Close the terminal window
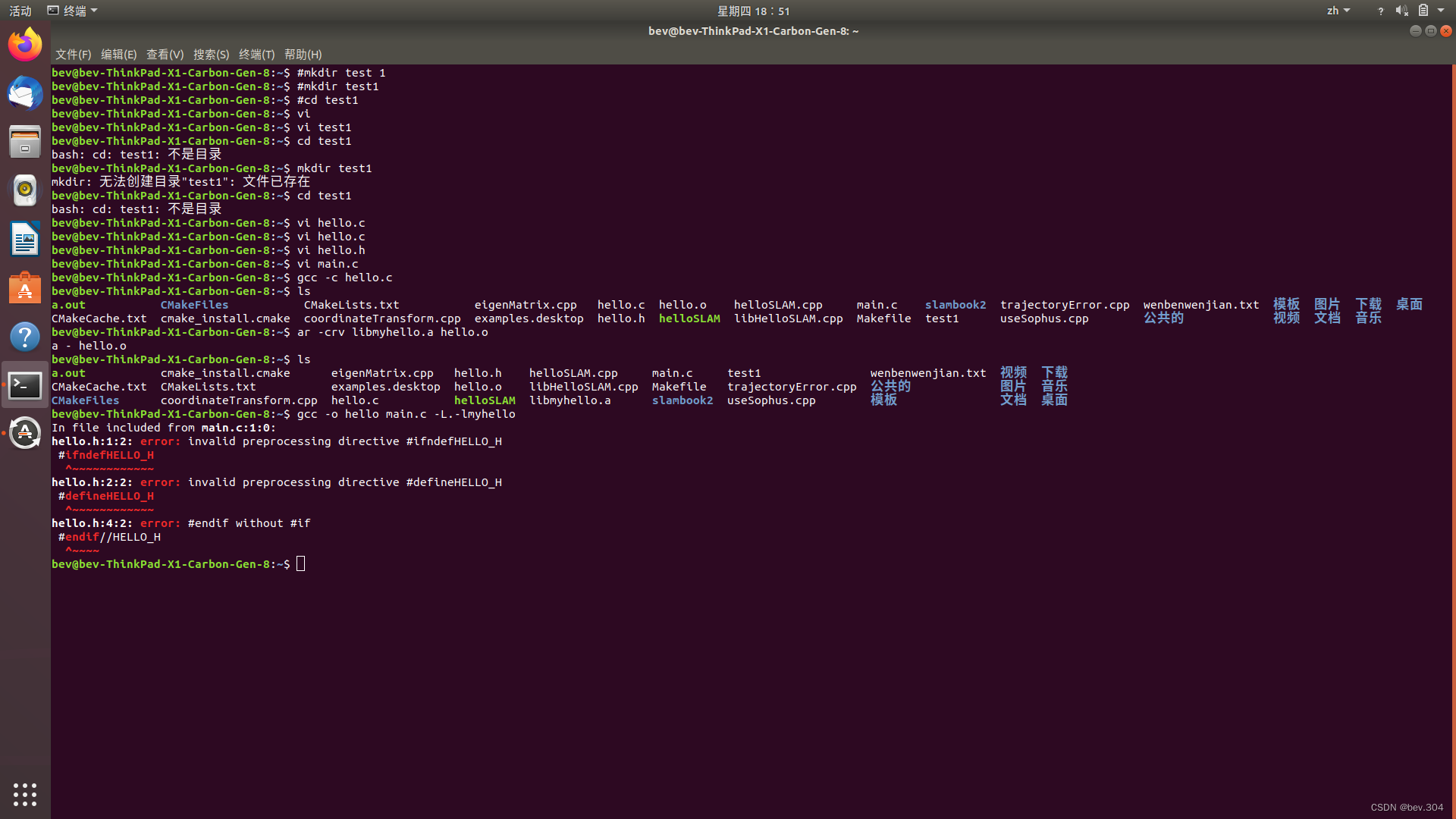The width and height of the screenshot is (1456, 819). click(1446, 31)
